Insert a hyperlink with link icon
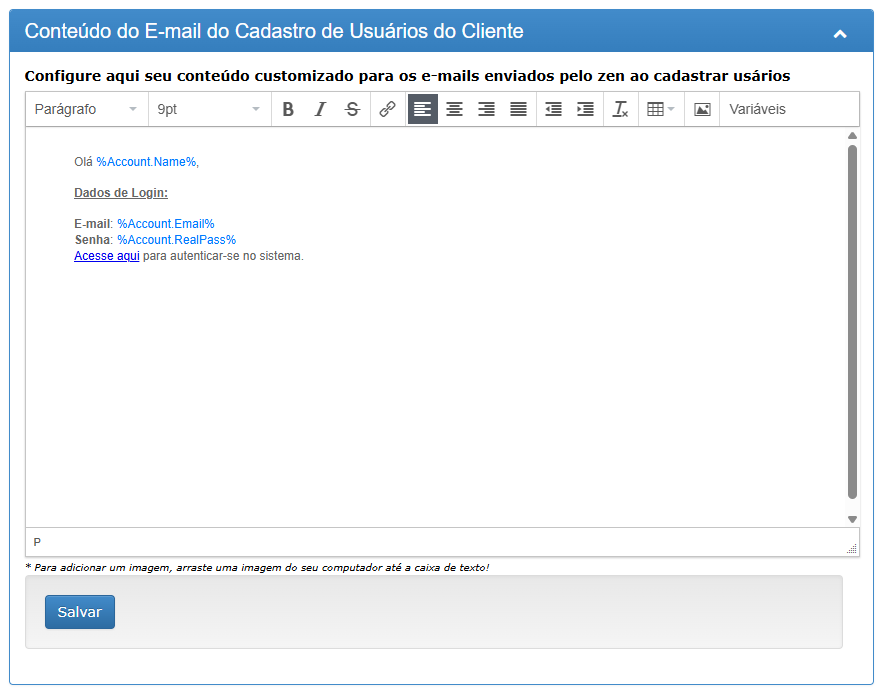 tap(387, 109)
